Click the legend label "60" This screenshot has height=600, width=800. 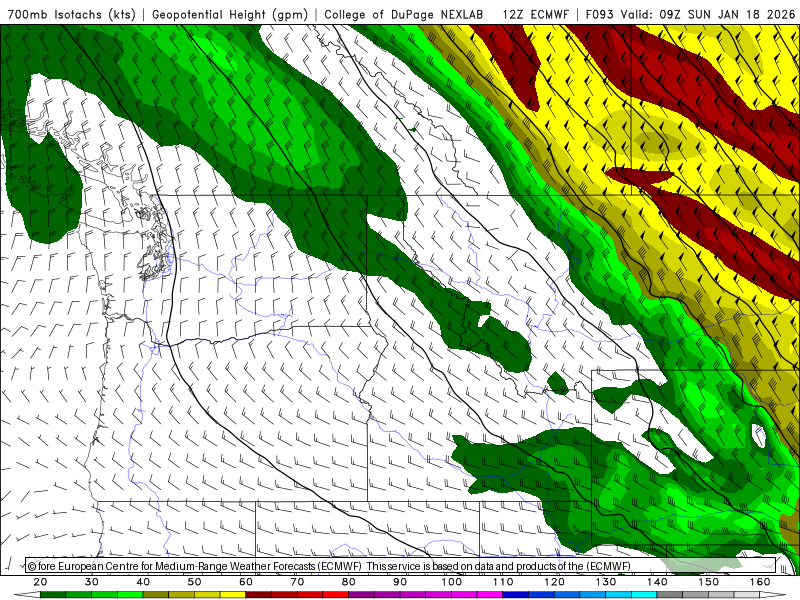246,582
